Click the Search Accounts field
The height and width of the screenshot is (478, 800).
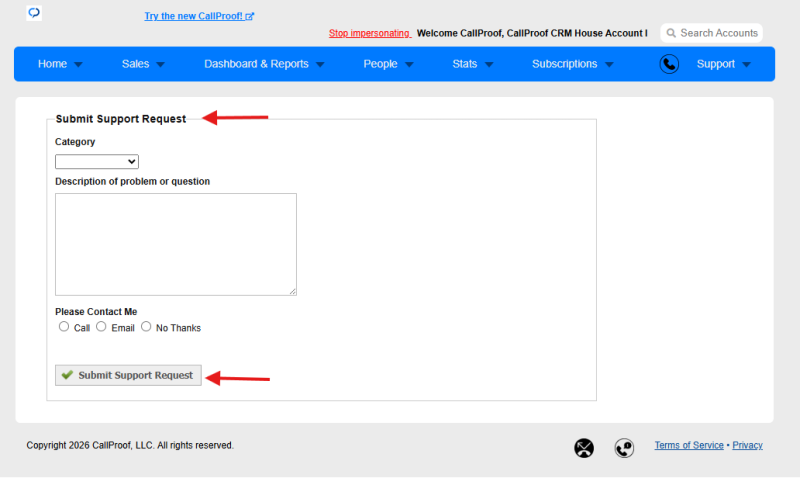tap(711, 33)
